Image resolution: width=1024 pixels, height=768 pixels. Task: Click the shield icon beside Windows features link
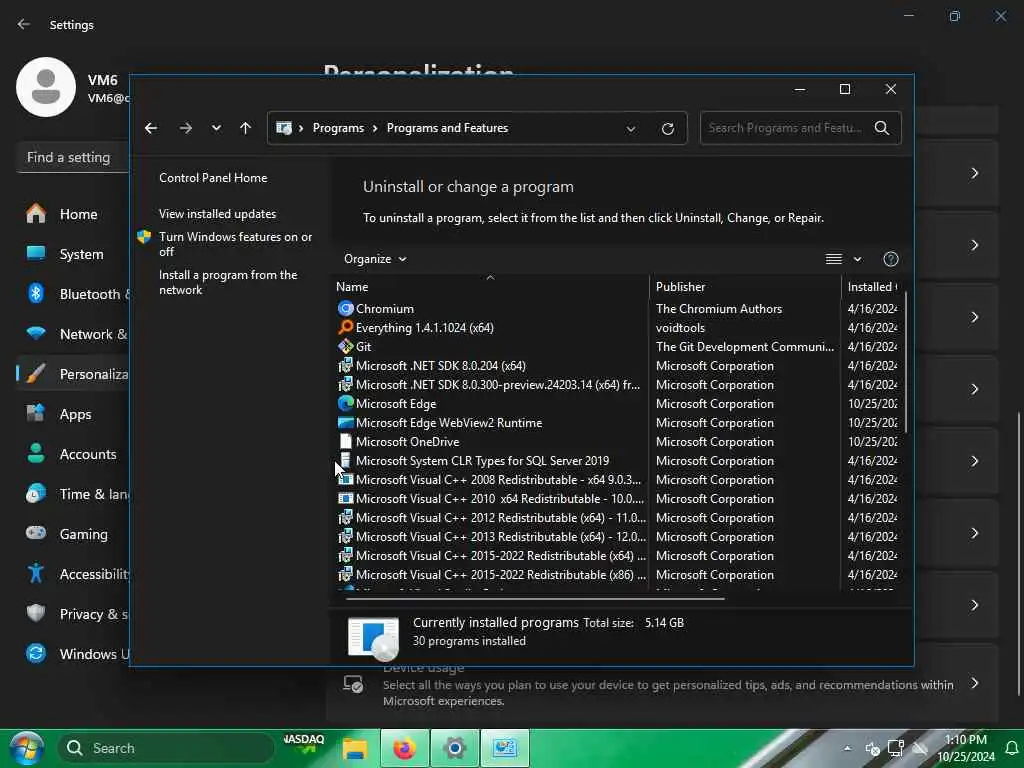coord(144,237)
